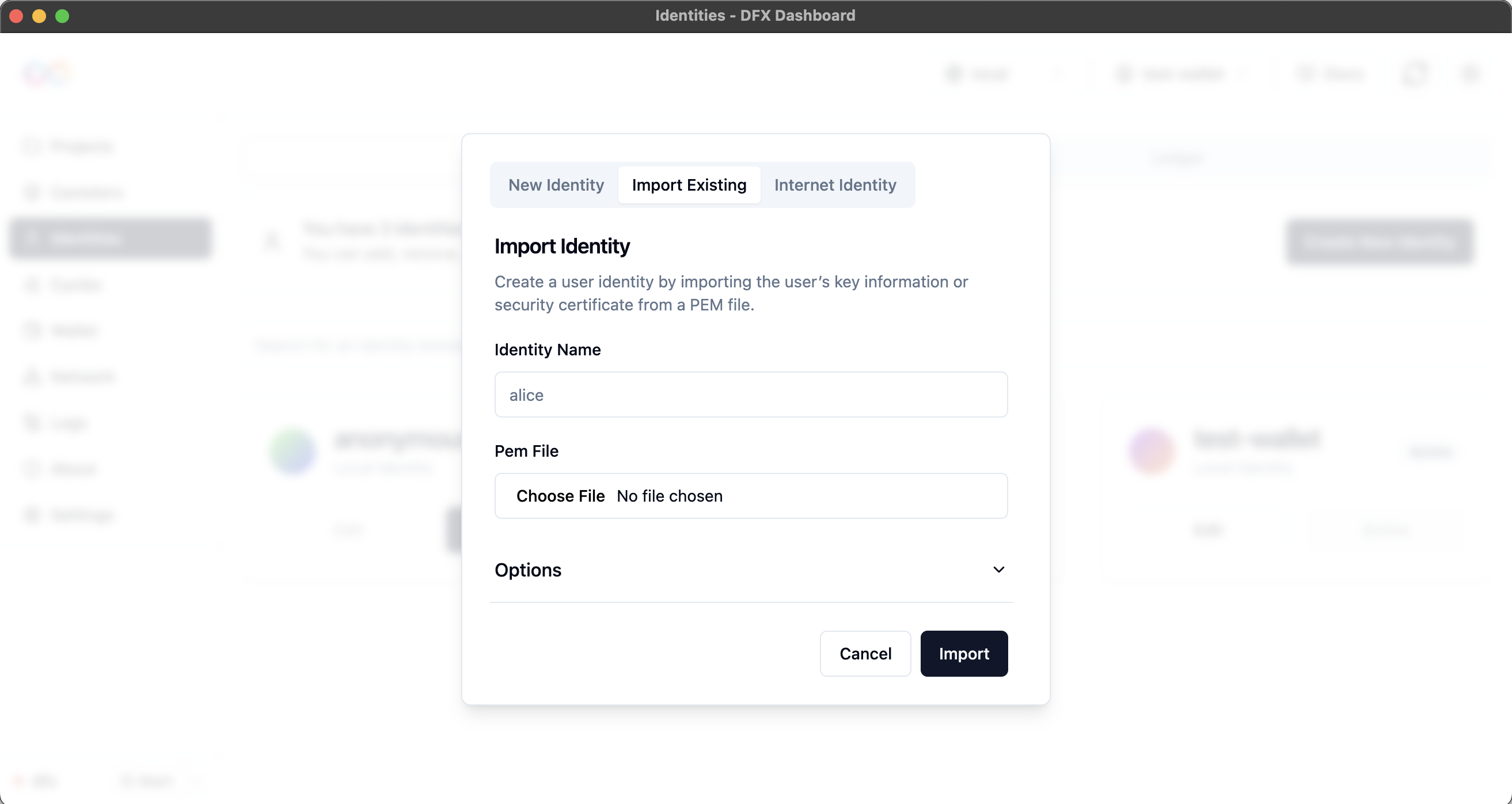Select the highlighted Identities sidebar icon
This screenshot has width=1512, height=804.
coord(32,238)
